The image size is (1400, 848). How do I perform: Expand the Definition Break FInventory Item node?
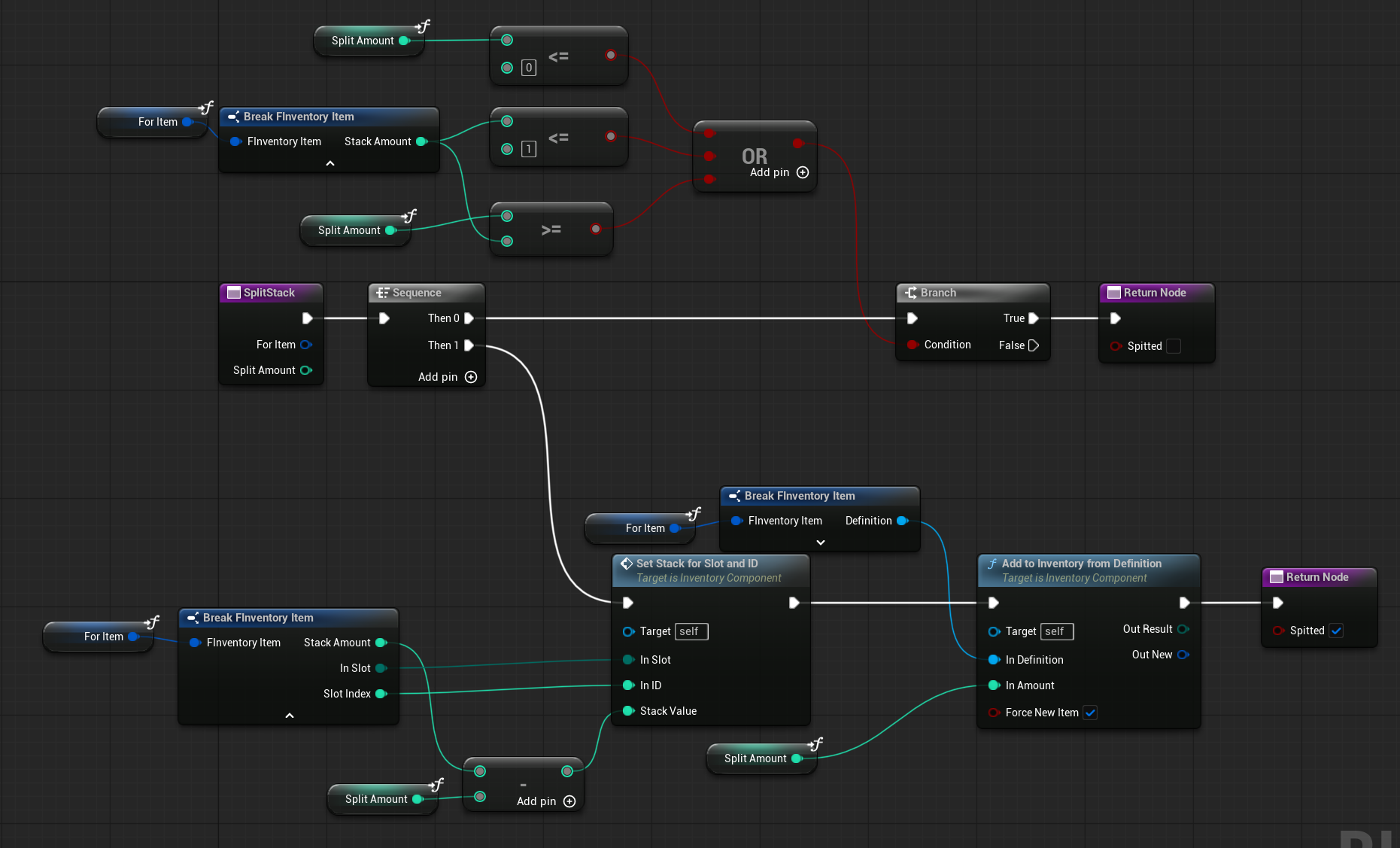(820, 543)
